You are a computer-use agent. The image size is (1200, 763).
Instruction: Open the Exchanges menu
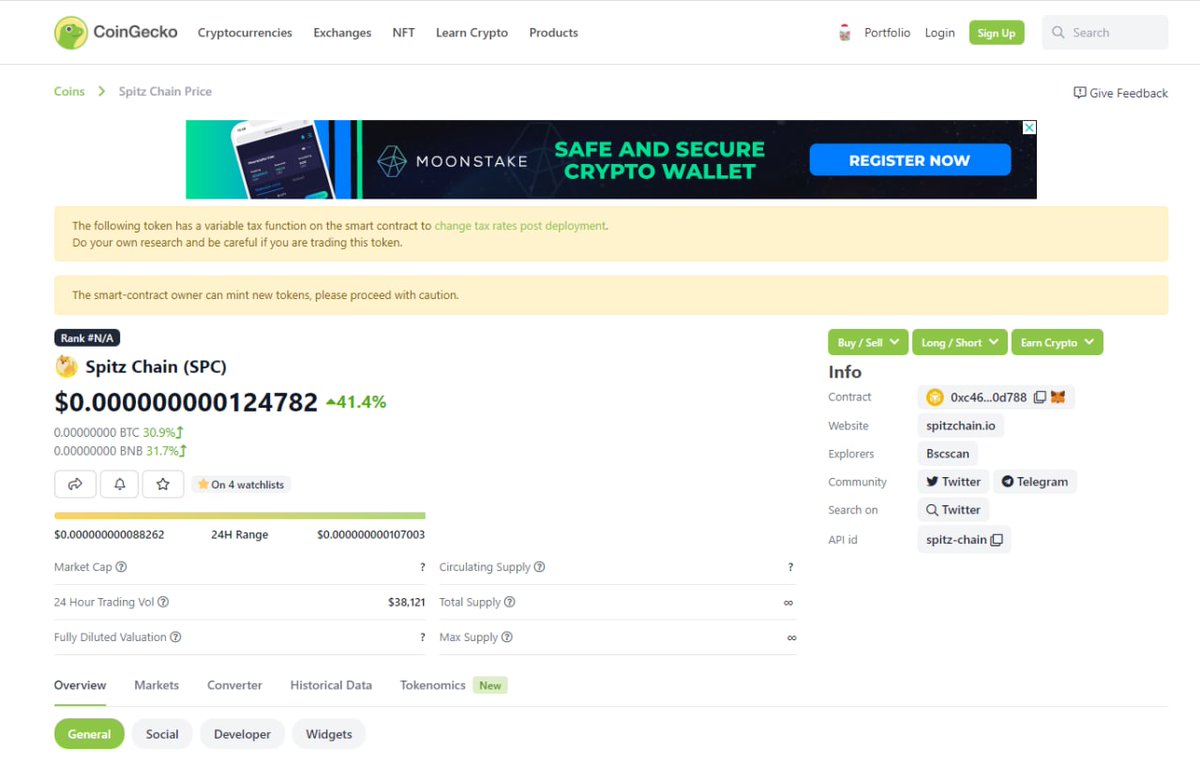(342, 33)
